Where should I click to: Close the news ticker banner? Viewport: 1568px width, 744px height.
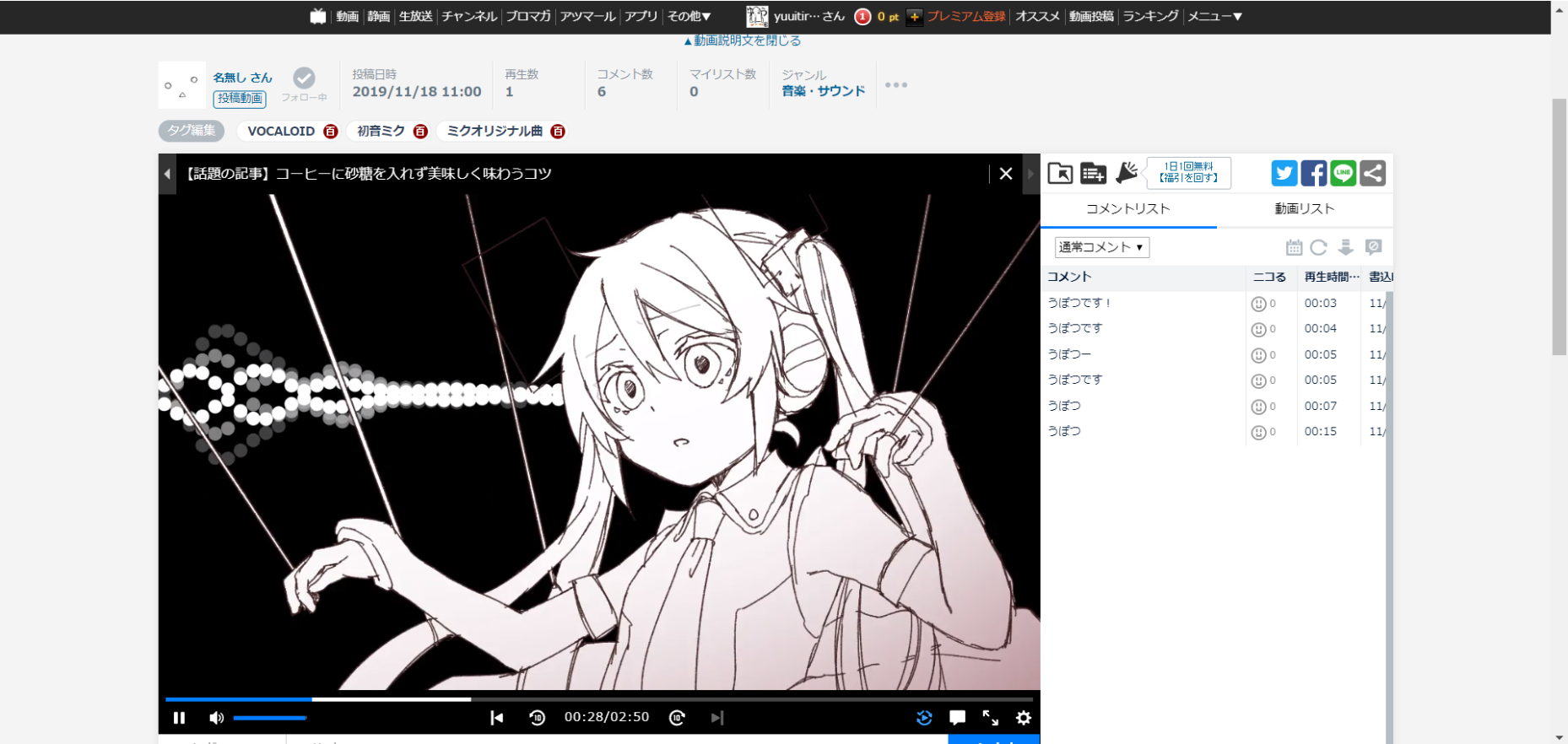coord(1006,174)
